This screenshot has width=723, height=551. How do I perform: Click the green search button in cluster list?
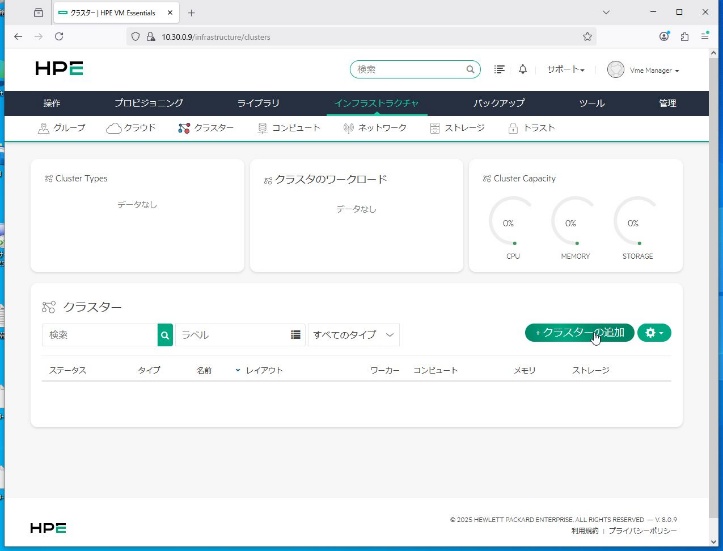[165, 335]
